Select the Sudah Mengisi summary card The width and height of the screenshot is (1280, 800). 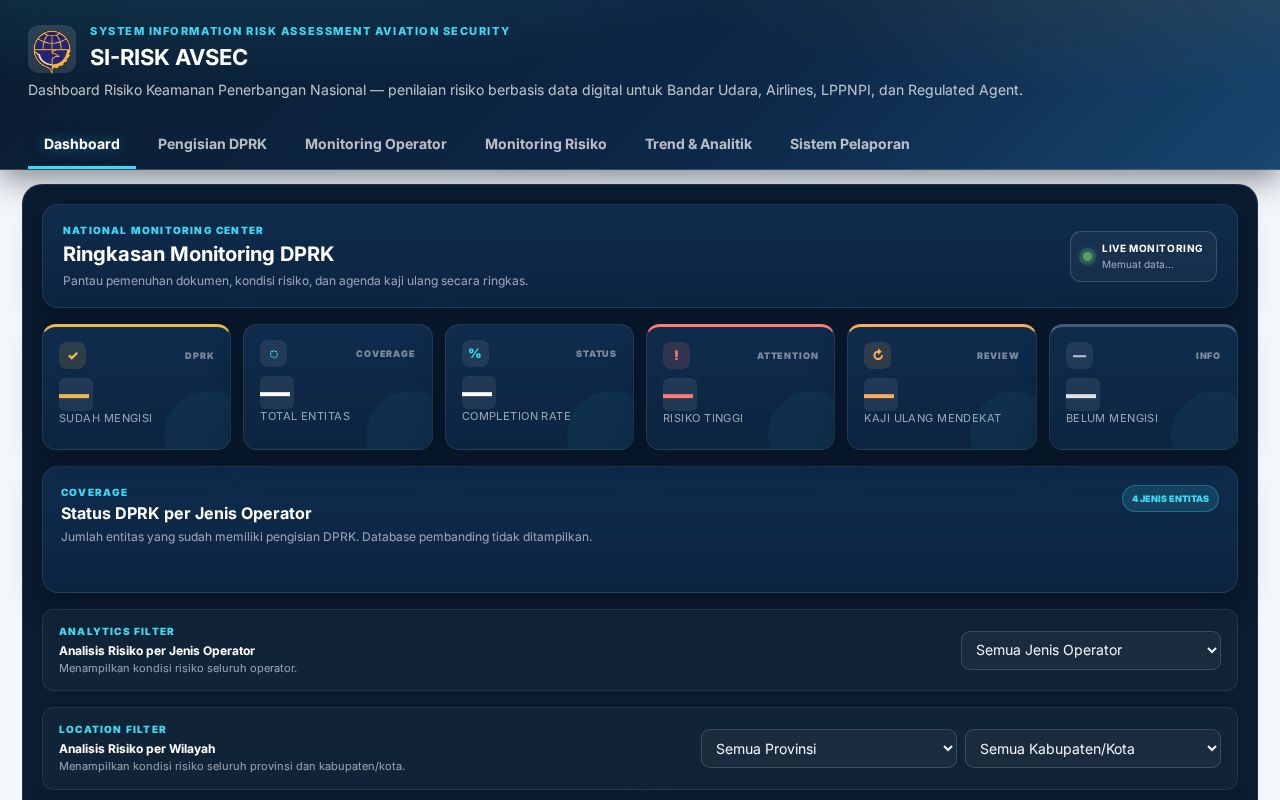pyautogui.click(x=137, y=387)
